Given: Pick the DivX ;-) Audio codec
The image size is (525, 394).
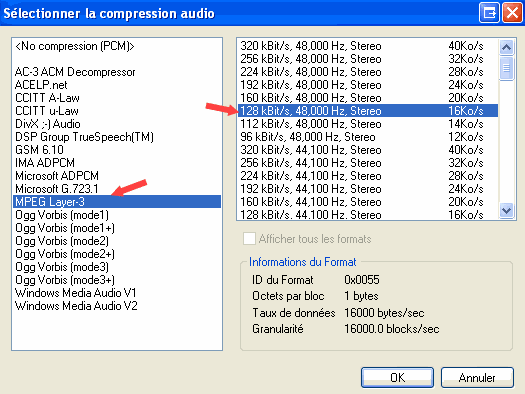Looking at the screenshot, I should (x=117, y=124).
